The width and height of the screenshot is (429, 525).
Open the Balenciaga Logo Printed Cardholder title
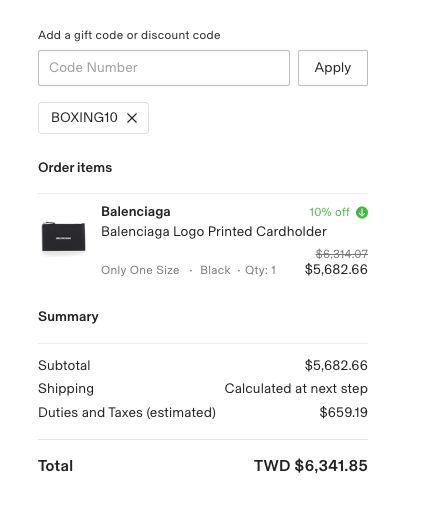point(214,232)
